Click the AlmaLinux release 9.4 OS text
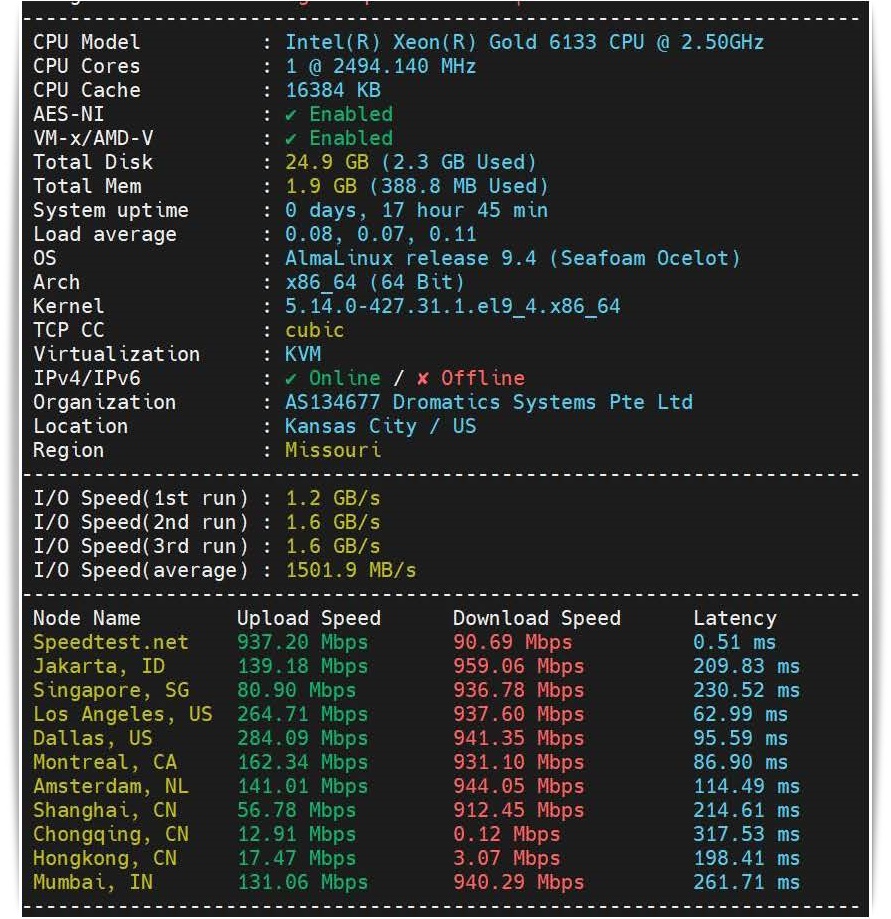The image size is (891, 919). [x=512, y=259]
